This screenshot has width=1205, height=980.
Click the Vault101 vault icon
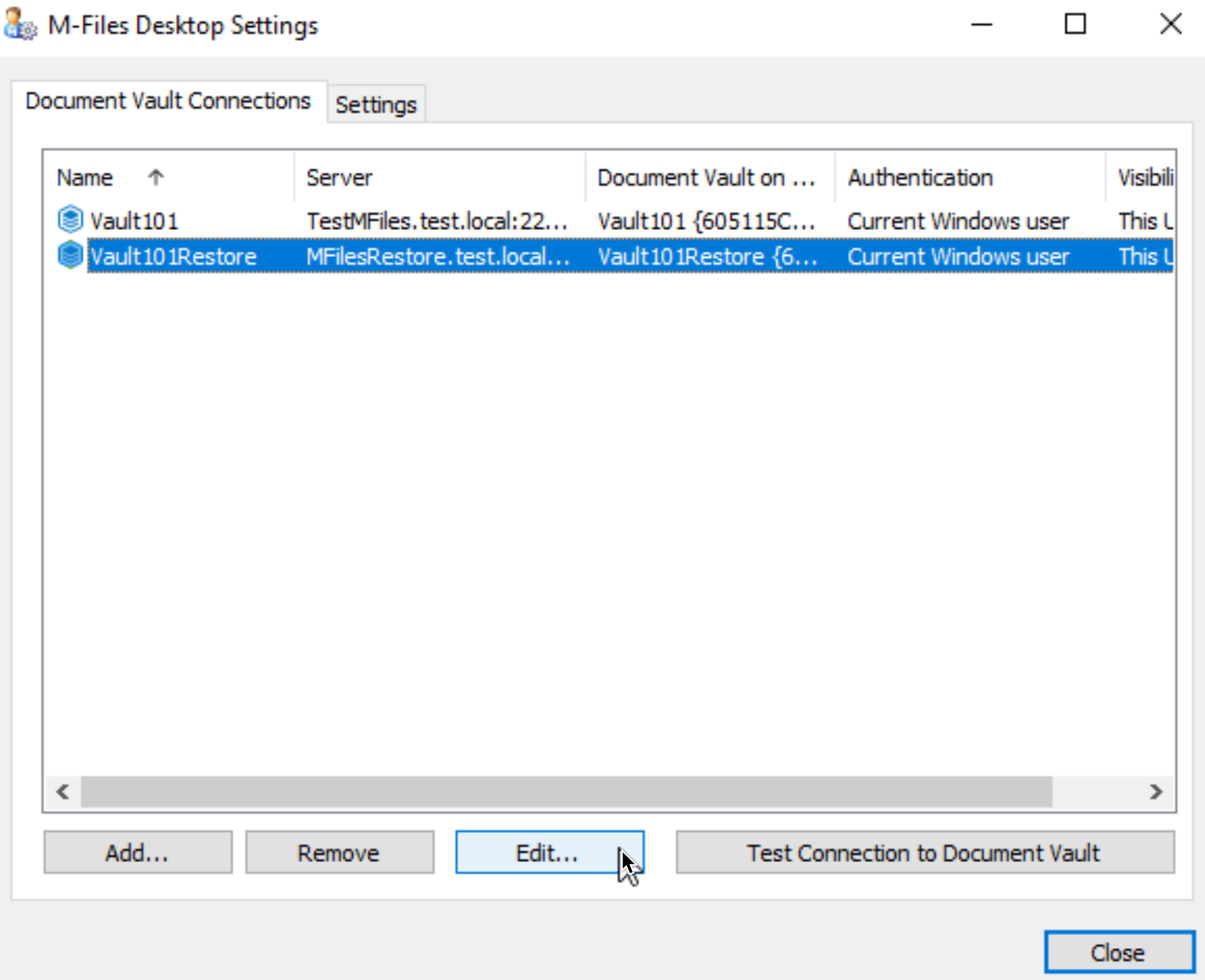point(70,220)
